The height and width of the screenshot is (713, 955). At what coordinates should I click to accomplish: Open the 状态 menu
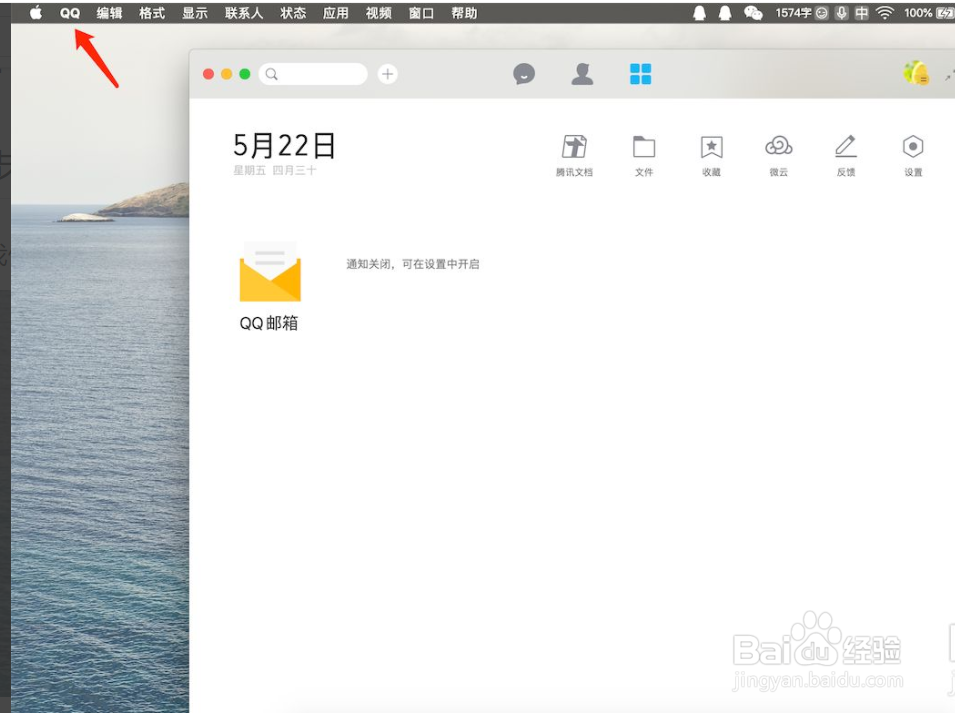pyautogui.click(x=293, y=13)
